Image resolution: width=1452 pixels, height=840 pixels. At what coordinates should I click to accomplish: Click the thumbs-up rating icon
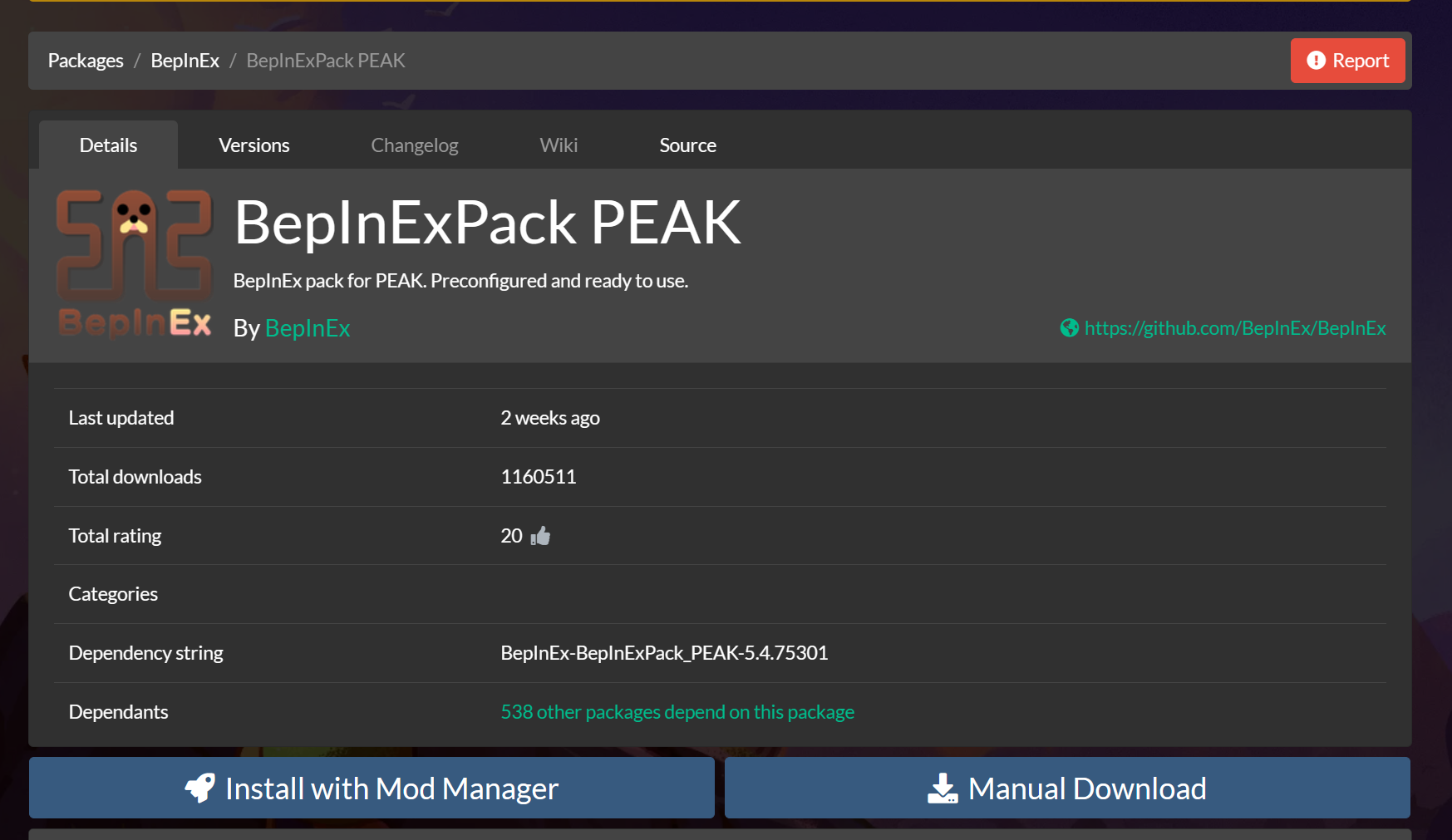(540, 536)
